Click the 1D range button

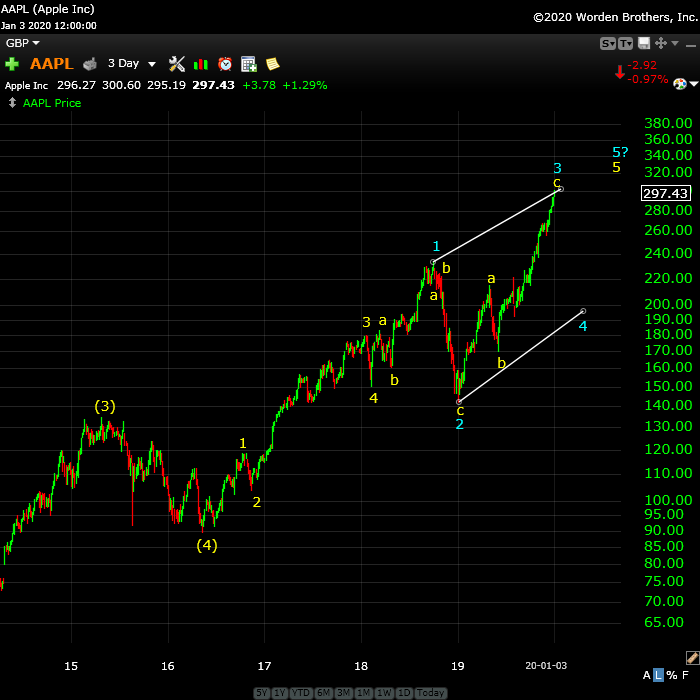point(404,692)
